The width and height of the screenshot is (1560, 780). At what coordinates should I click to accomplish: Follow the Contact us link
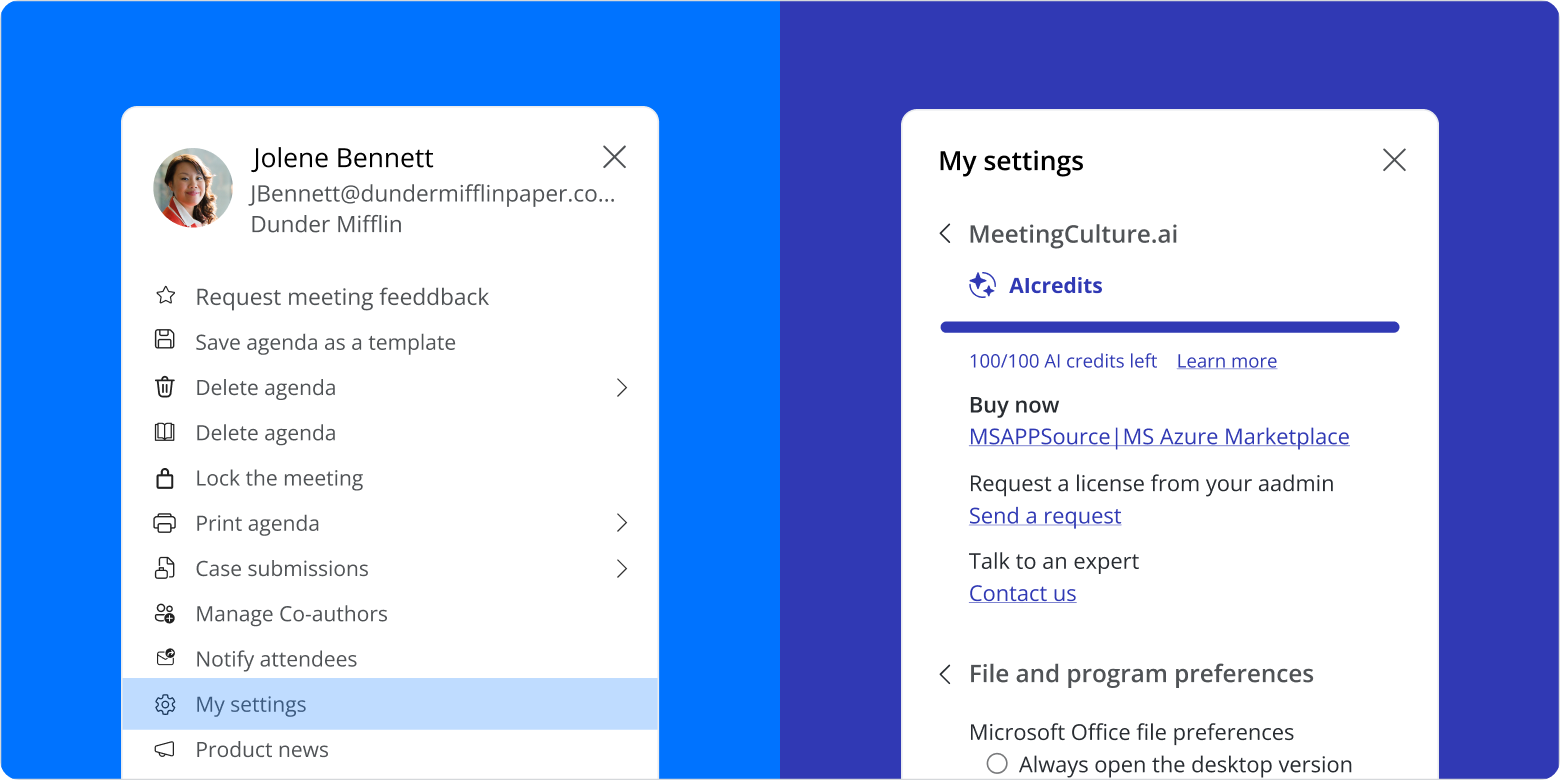(x=1022, y=593)
